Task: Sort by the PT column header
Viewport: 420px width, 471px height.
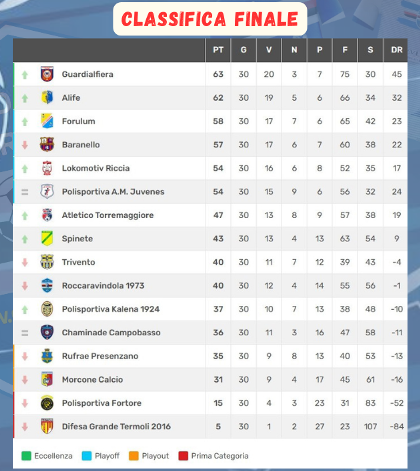Action: [218, 50]
